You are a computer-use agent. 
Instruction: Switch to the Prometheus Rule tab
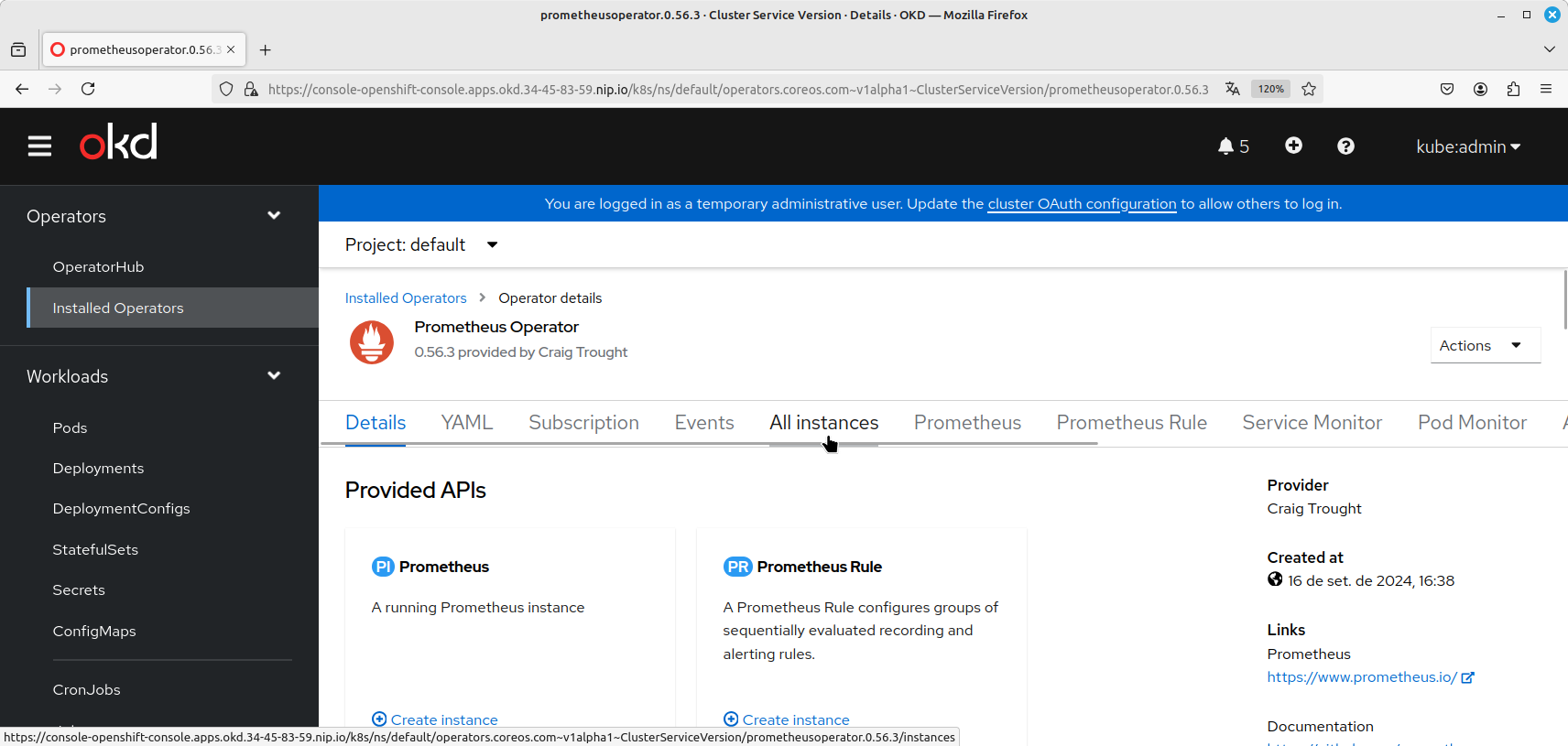tap(1131, 423)
